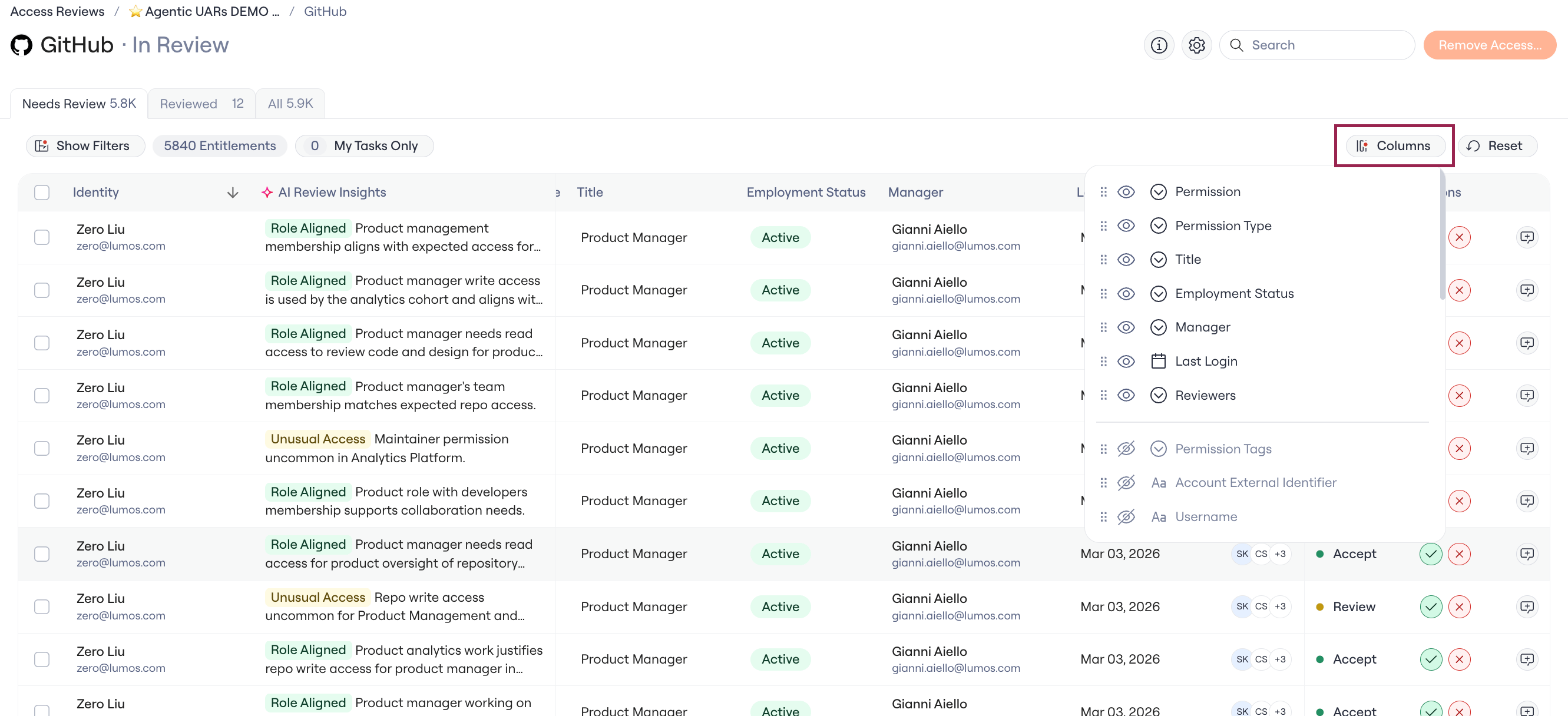Click the Reset button
1568x716 pixels.
[x=1497, y=146]
